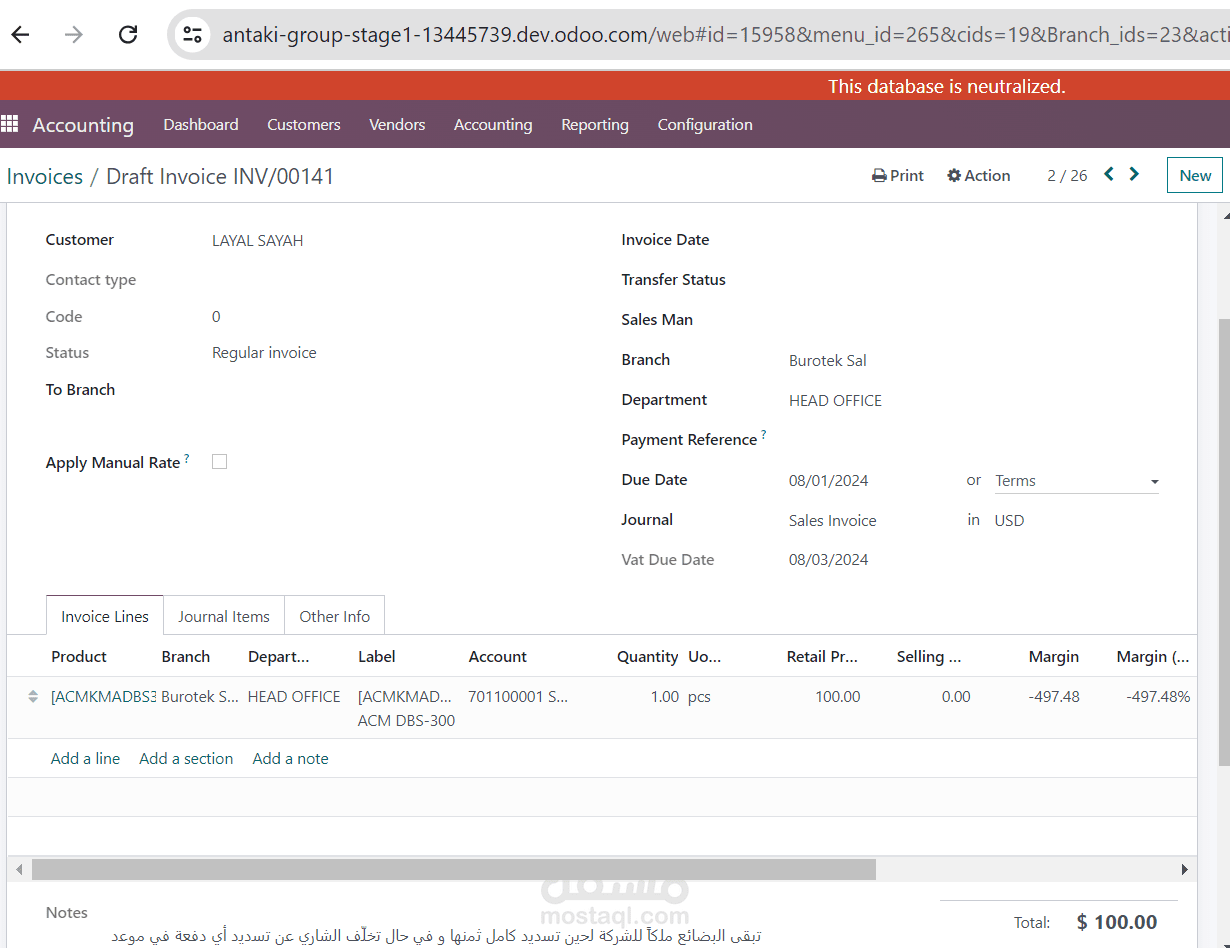Open the Print menu
The width and height of the screenshot is (1230, 948).
point(898,175)
